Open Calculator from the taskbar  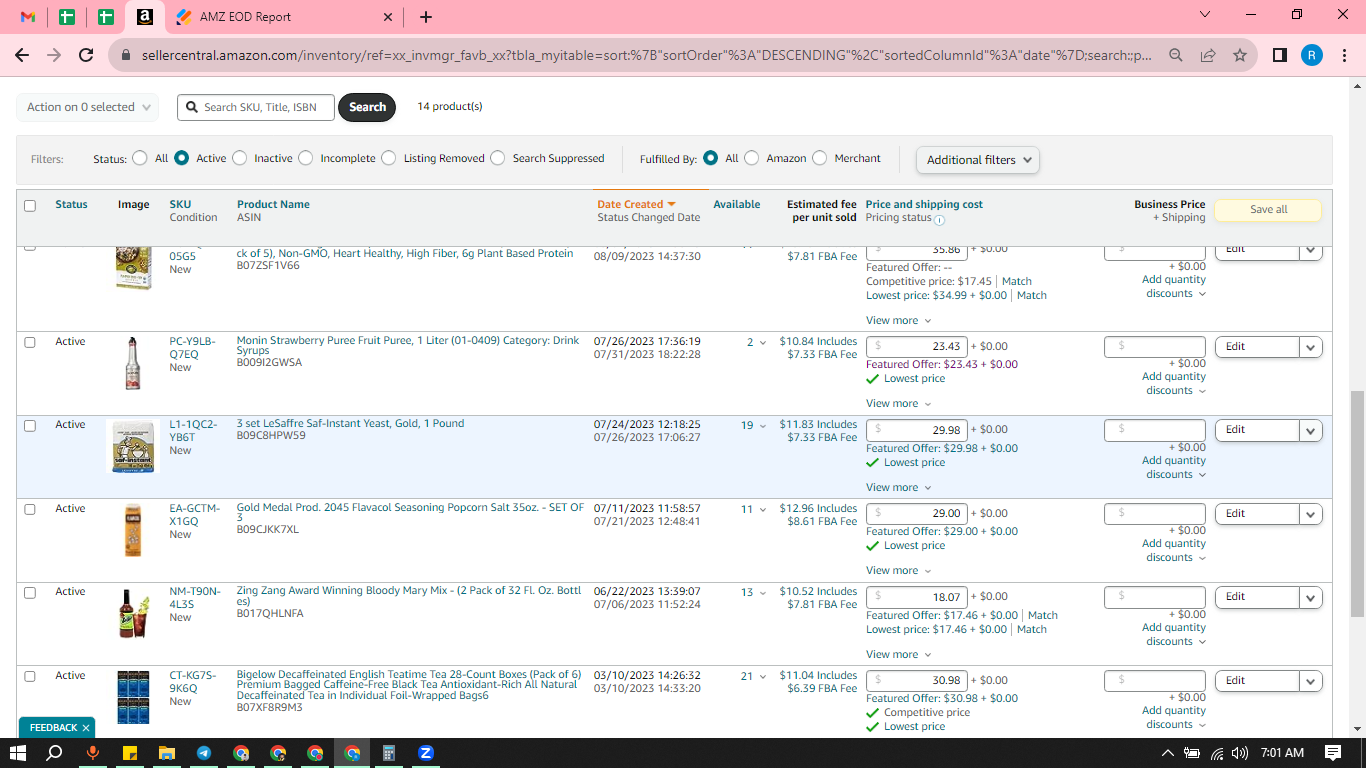pos(389,753)
